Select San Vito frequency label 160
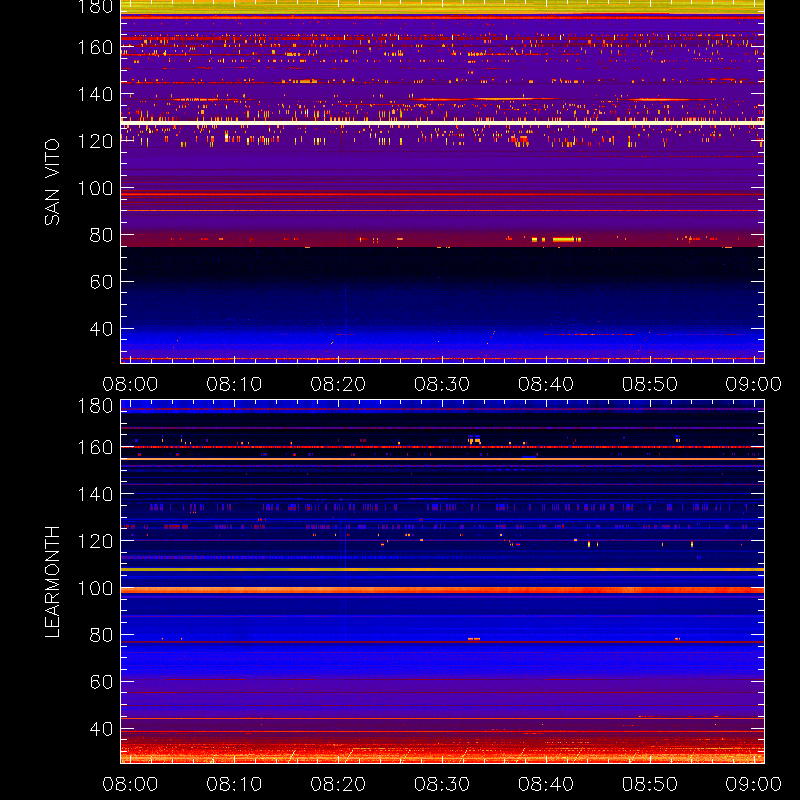800x800 pixels. (95, 47)
